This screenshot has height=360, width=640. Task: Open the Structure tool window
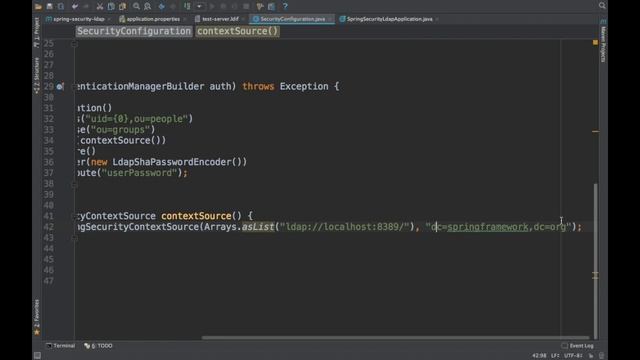pyautogui.click(x=37, y=76)
